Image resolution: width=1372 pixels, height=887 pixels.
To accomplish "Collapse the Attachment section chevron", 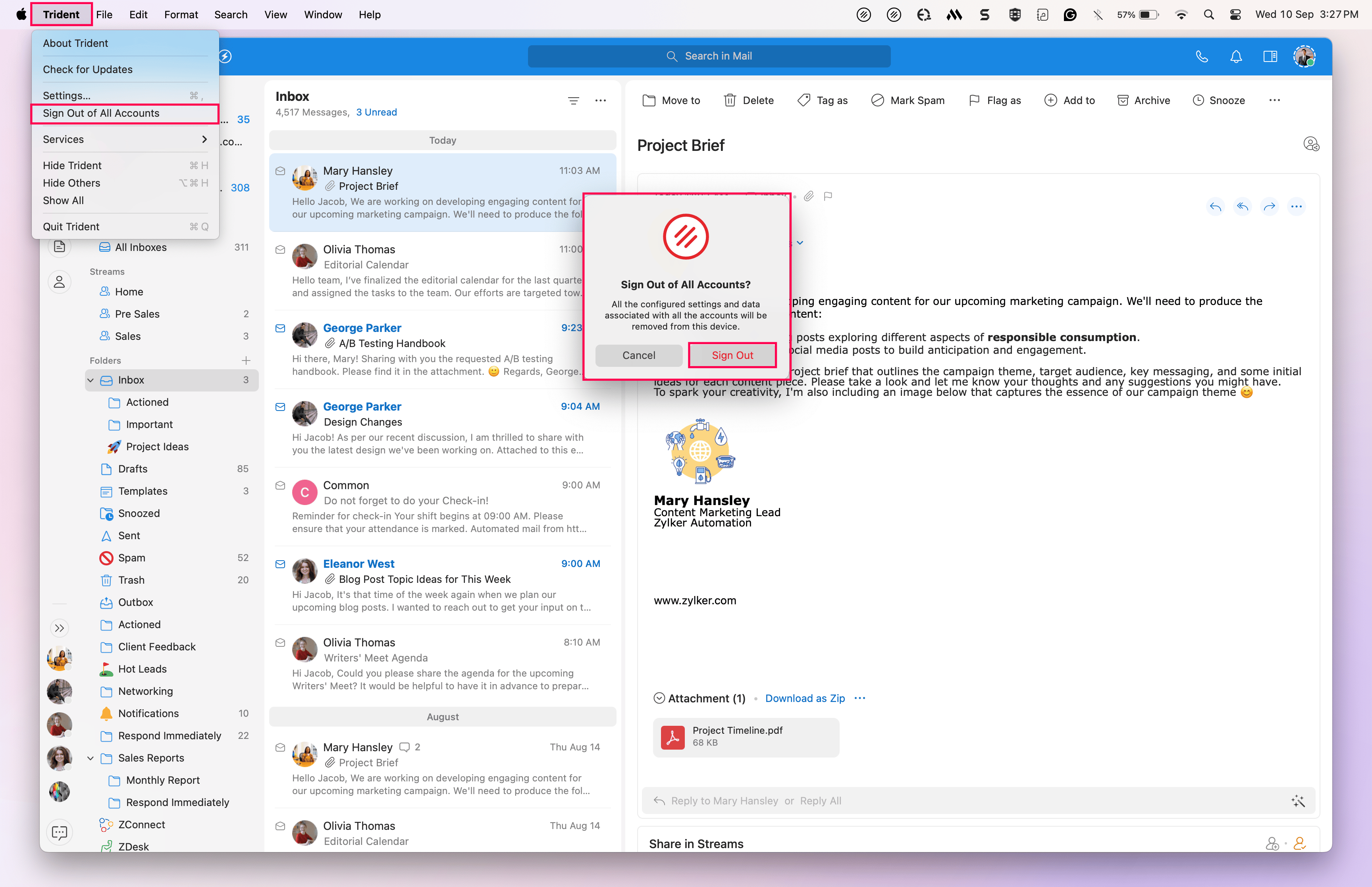I will [659, 698].
